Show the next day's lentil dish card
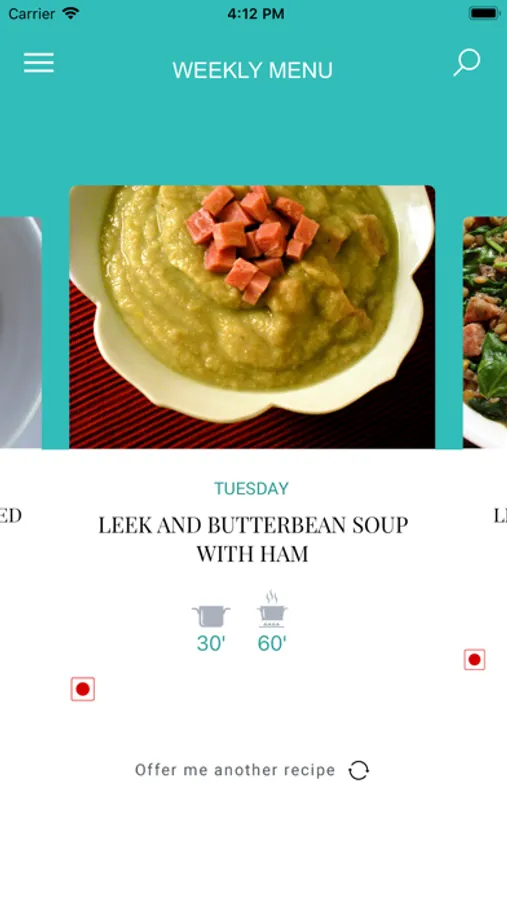This screenshot has height=900, width=507. pos(485,332)
